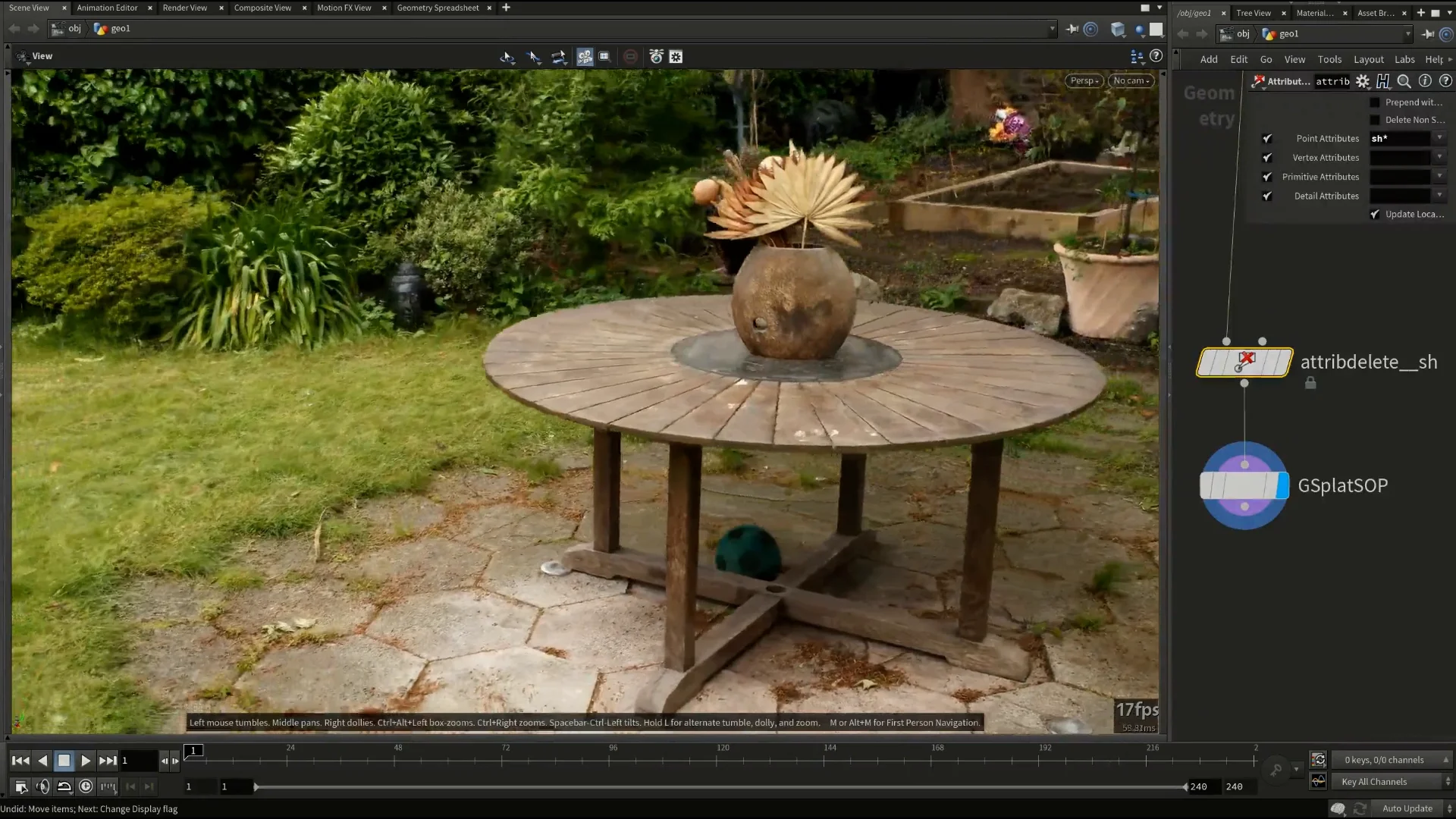The image size is (1456, 819).
Task: Toggle the Point Attributes checkbox
Action: pyautogui.click(x=1267, y=138)
